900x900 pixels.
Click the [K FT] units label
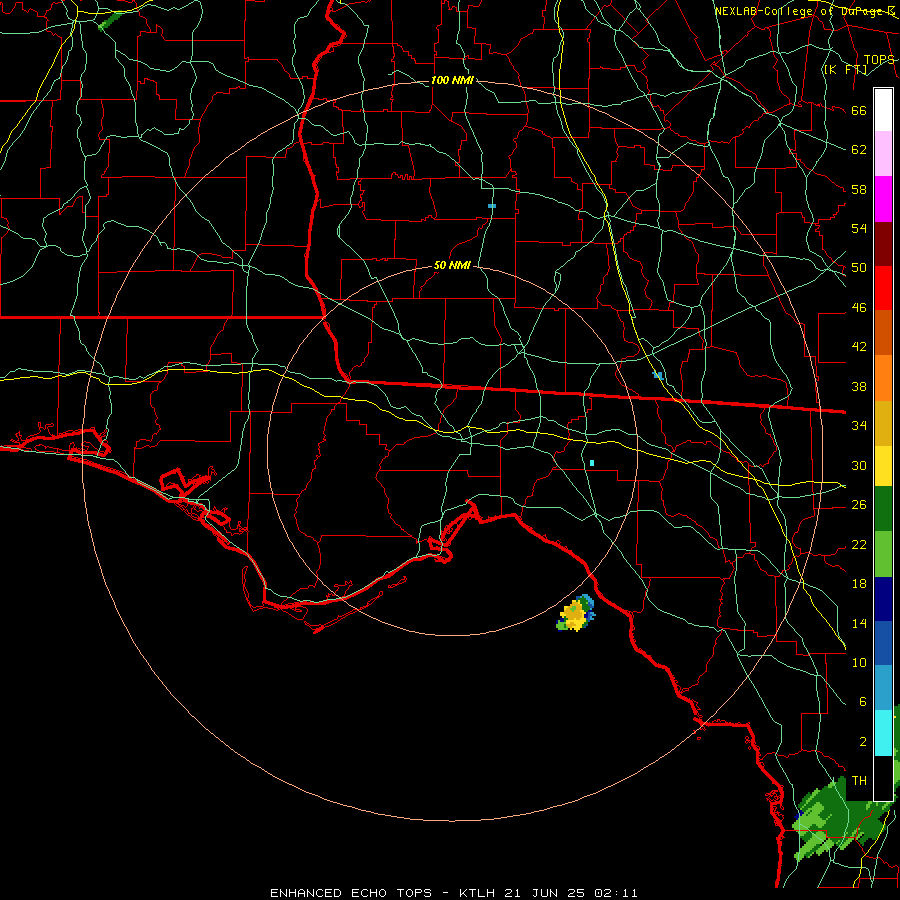(845, 69)
